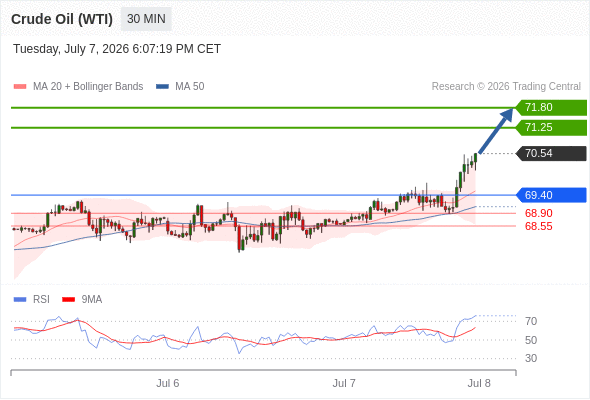Screen dimensions: 590x400
Task: Click the red 9MA legend swatch
Action: [68, 300]
